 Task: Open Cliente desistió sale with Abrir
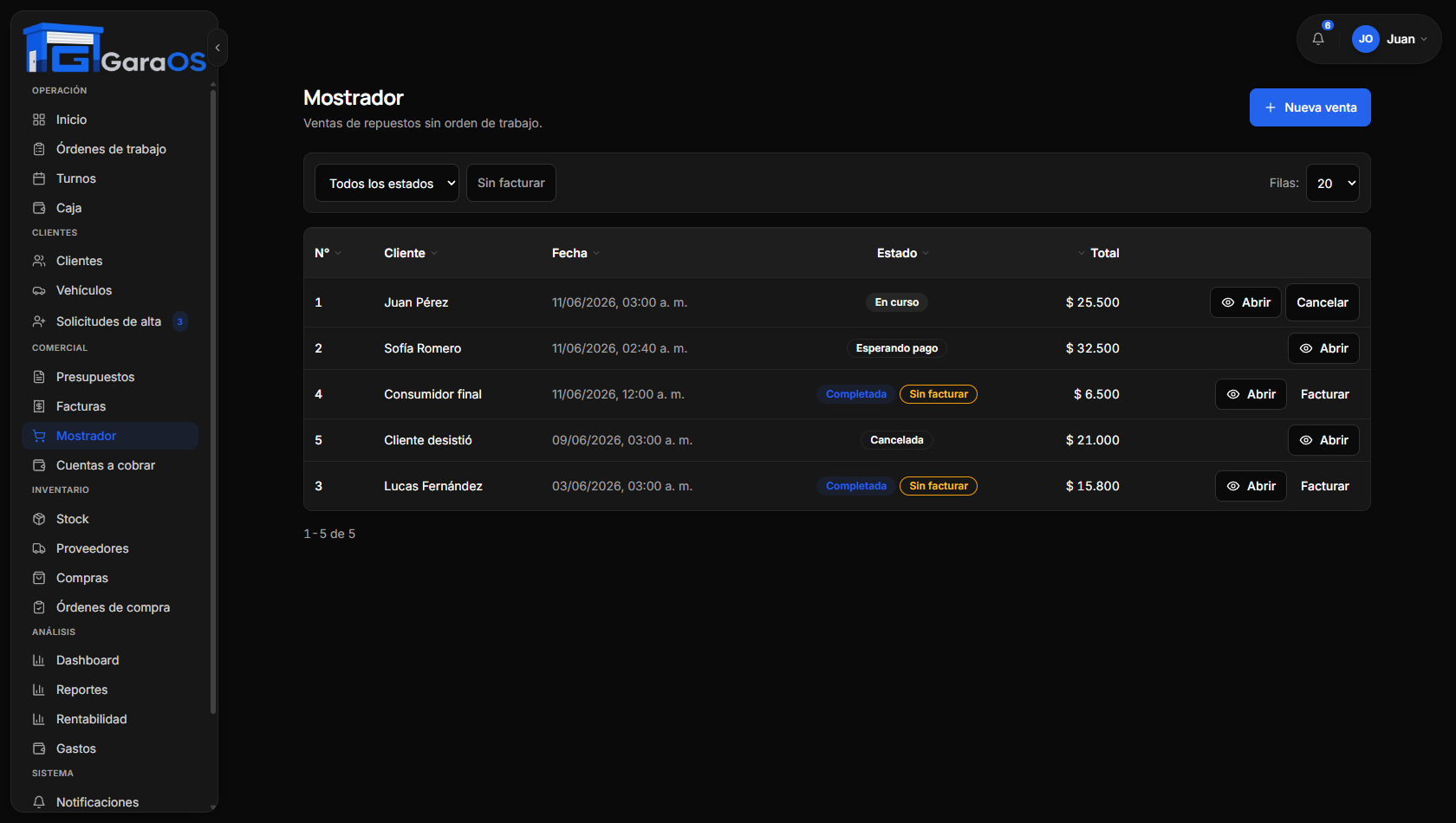(x=1323, y=440)
